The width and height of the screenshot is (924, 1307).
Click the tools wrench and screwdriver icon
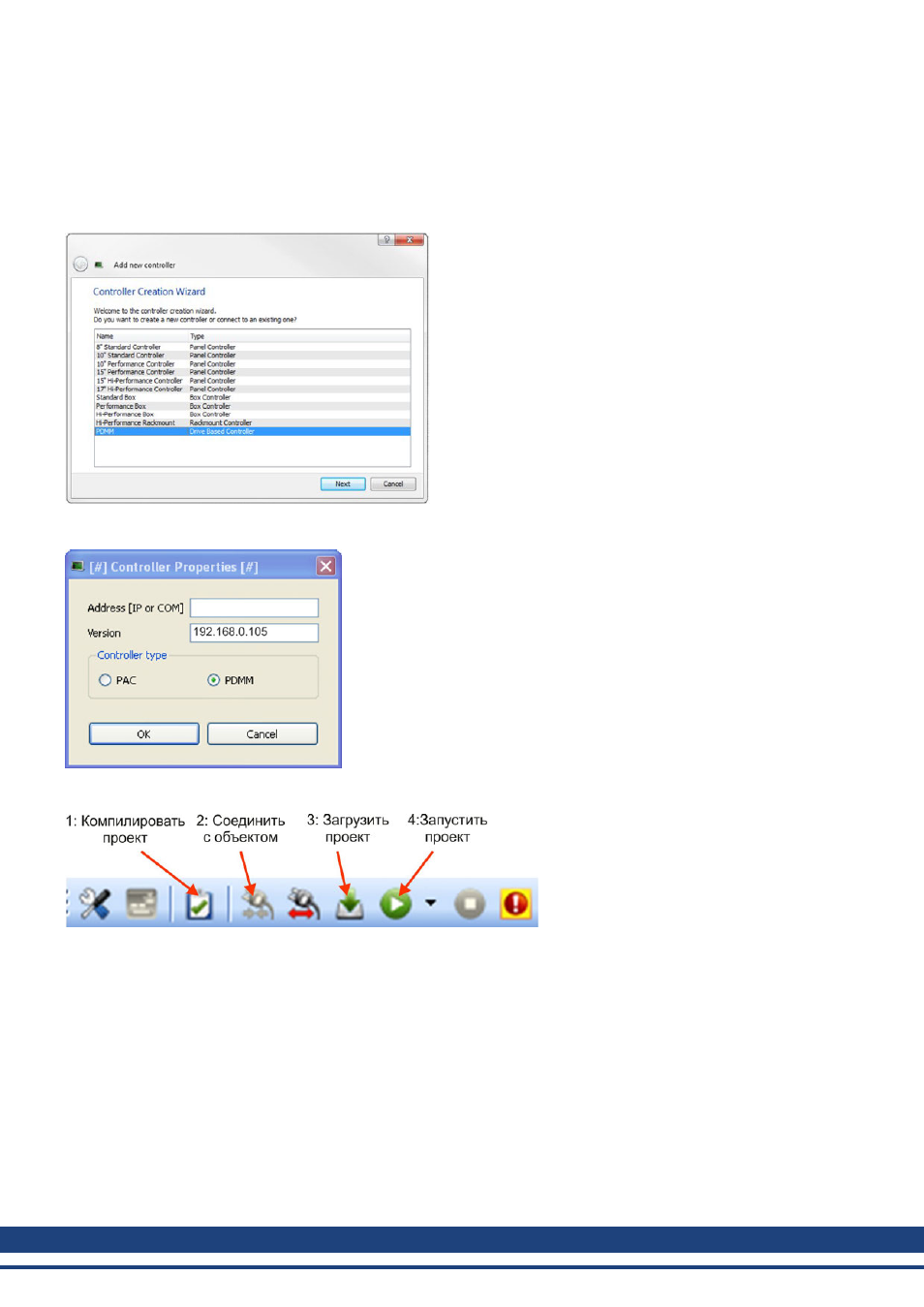tap(94, 904)
